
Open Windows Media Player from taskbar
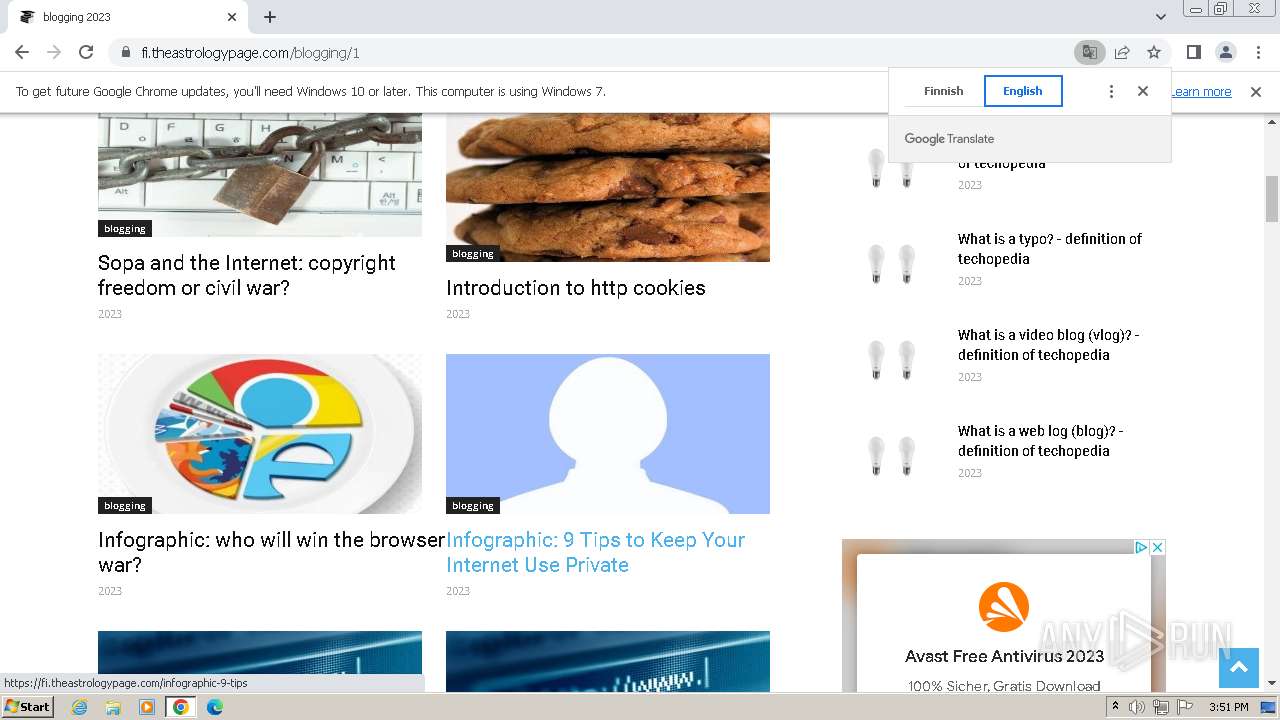pos(147,707)
